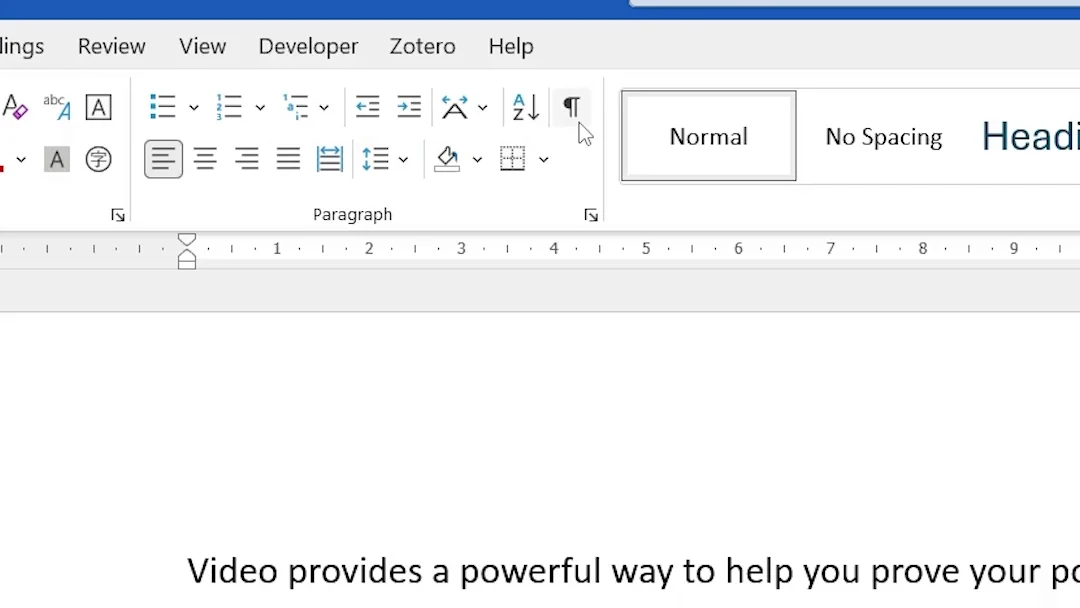1080x608 pixels.
Task: Click the word "powerful" in document
Action: tap(530, 571)
